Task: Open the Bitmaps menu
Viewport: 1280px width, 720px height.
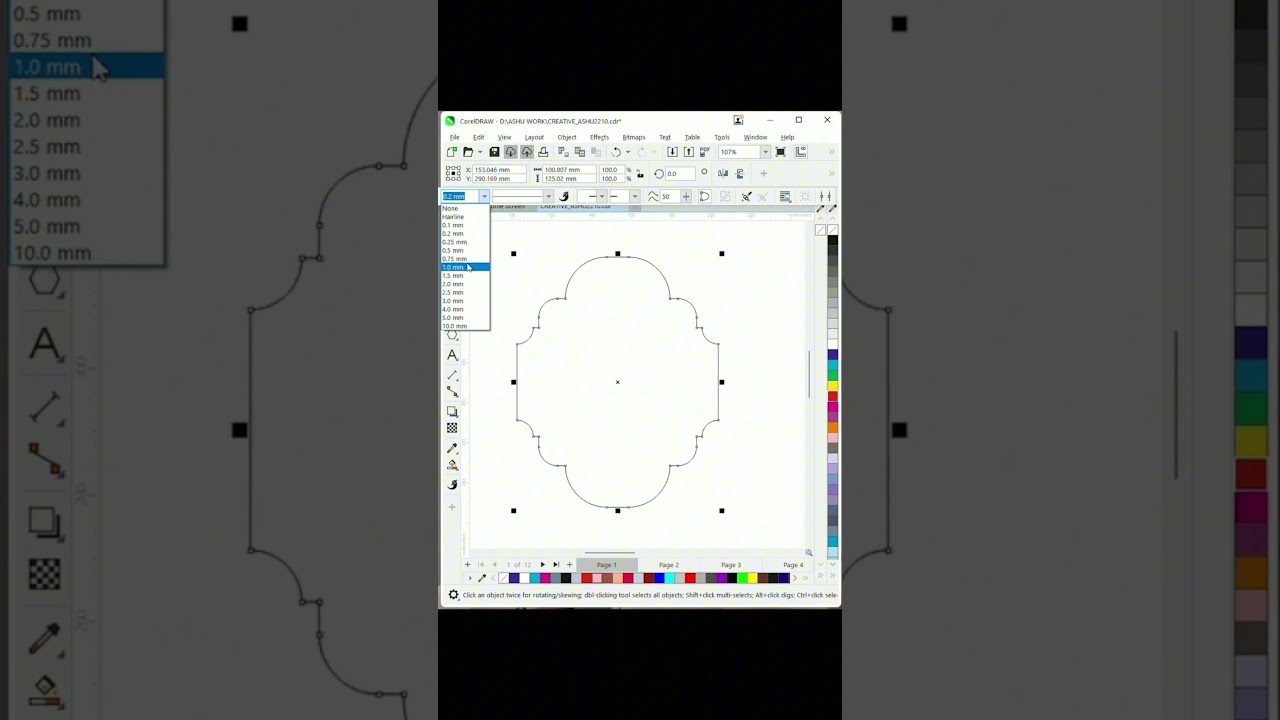Action: (x=634, y=137)
